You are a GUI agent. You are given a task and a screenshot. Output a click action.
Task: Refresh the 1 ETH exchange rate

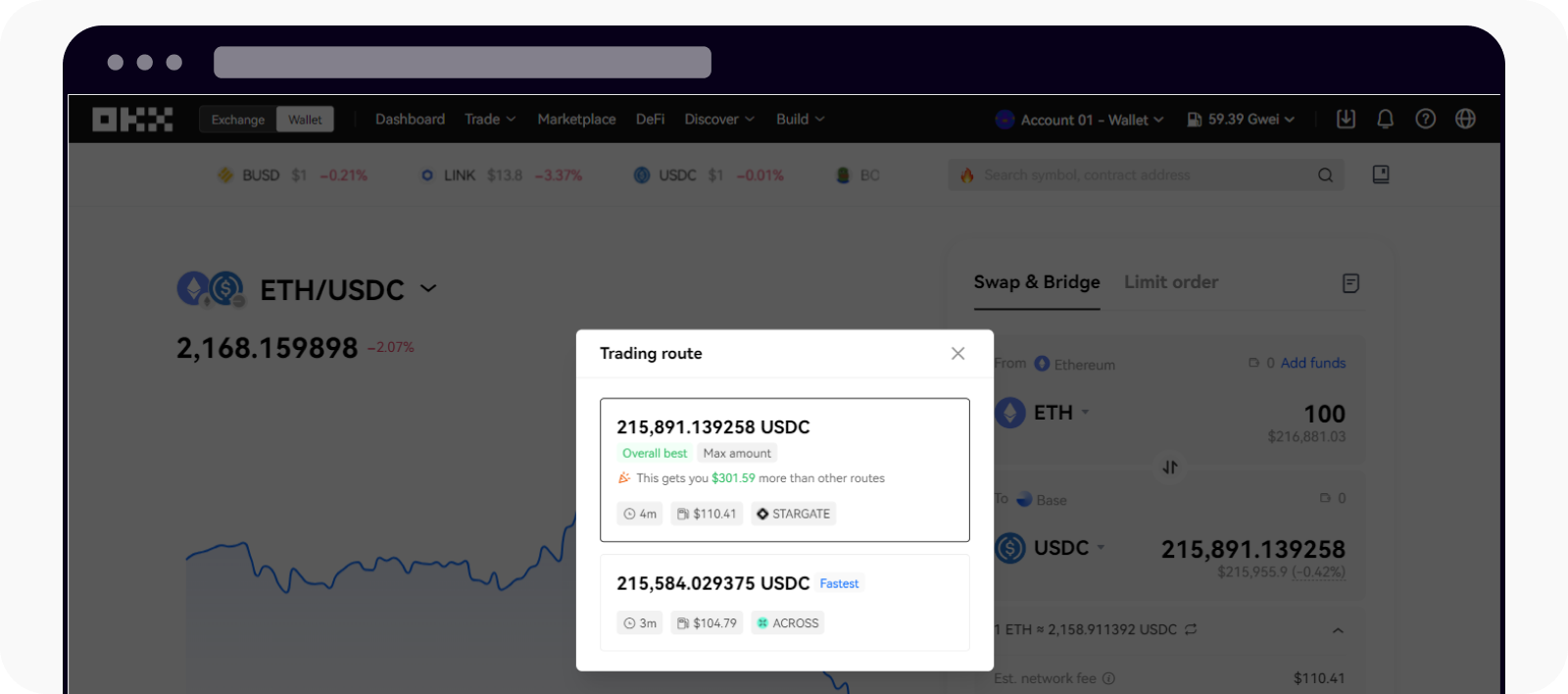(x=1191, y=629)
